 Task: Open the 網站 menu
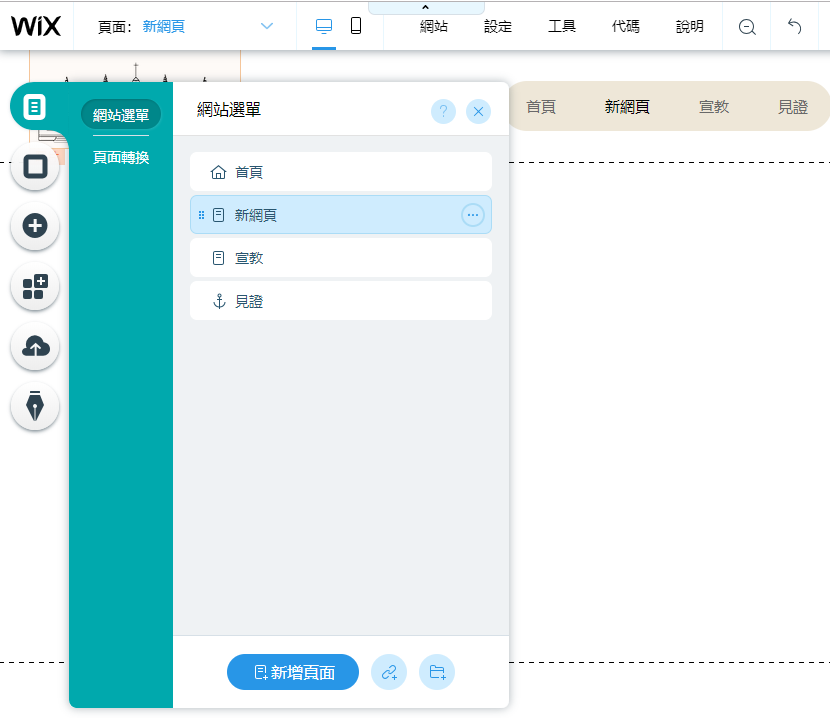point(434,26)
